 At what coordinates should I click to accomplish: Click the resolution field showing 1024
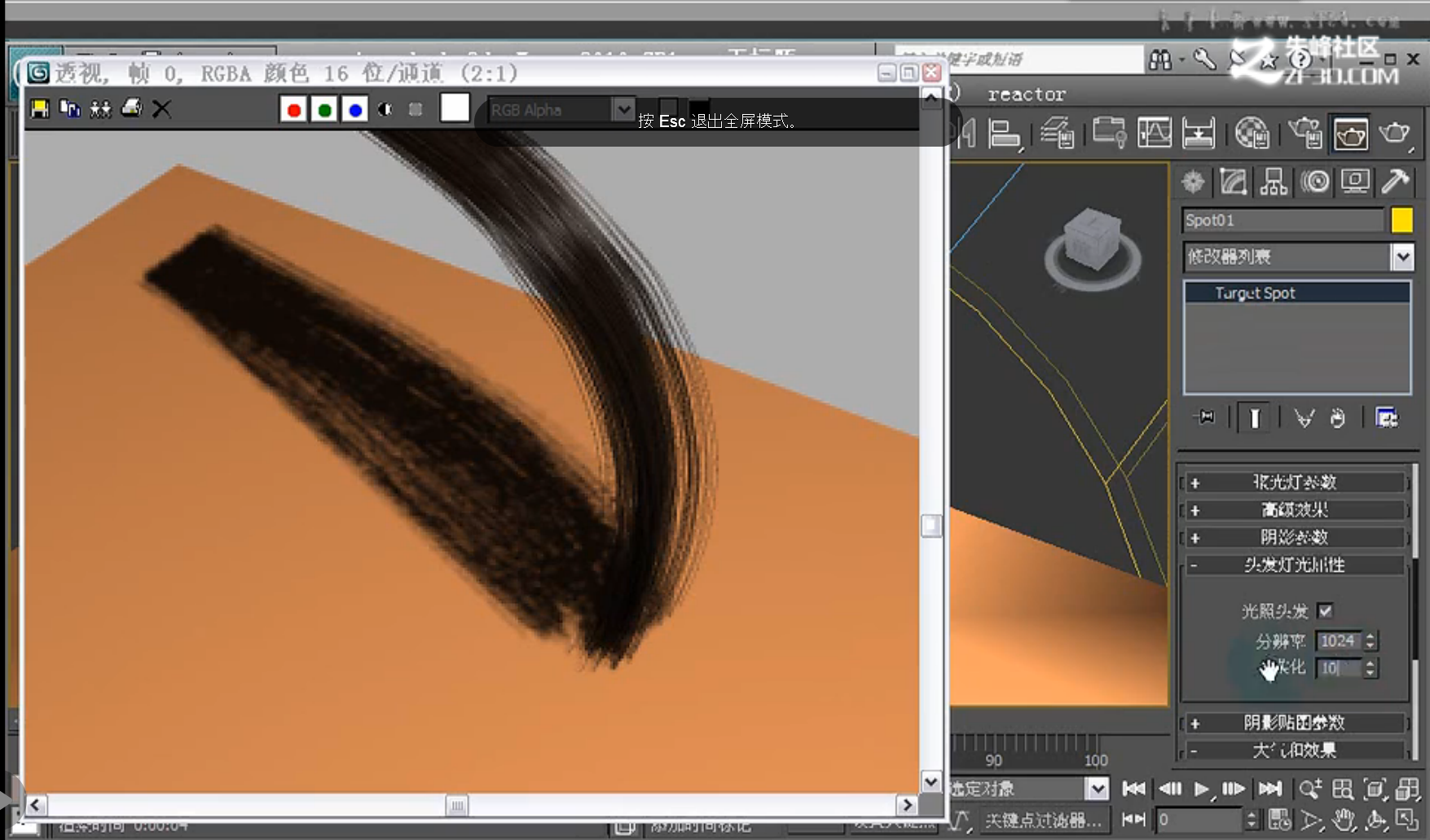click(x=1339, y=641)
